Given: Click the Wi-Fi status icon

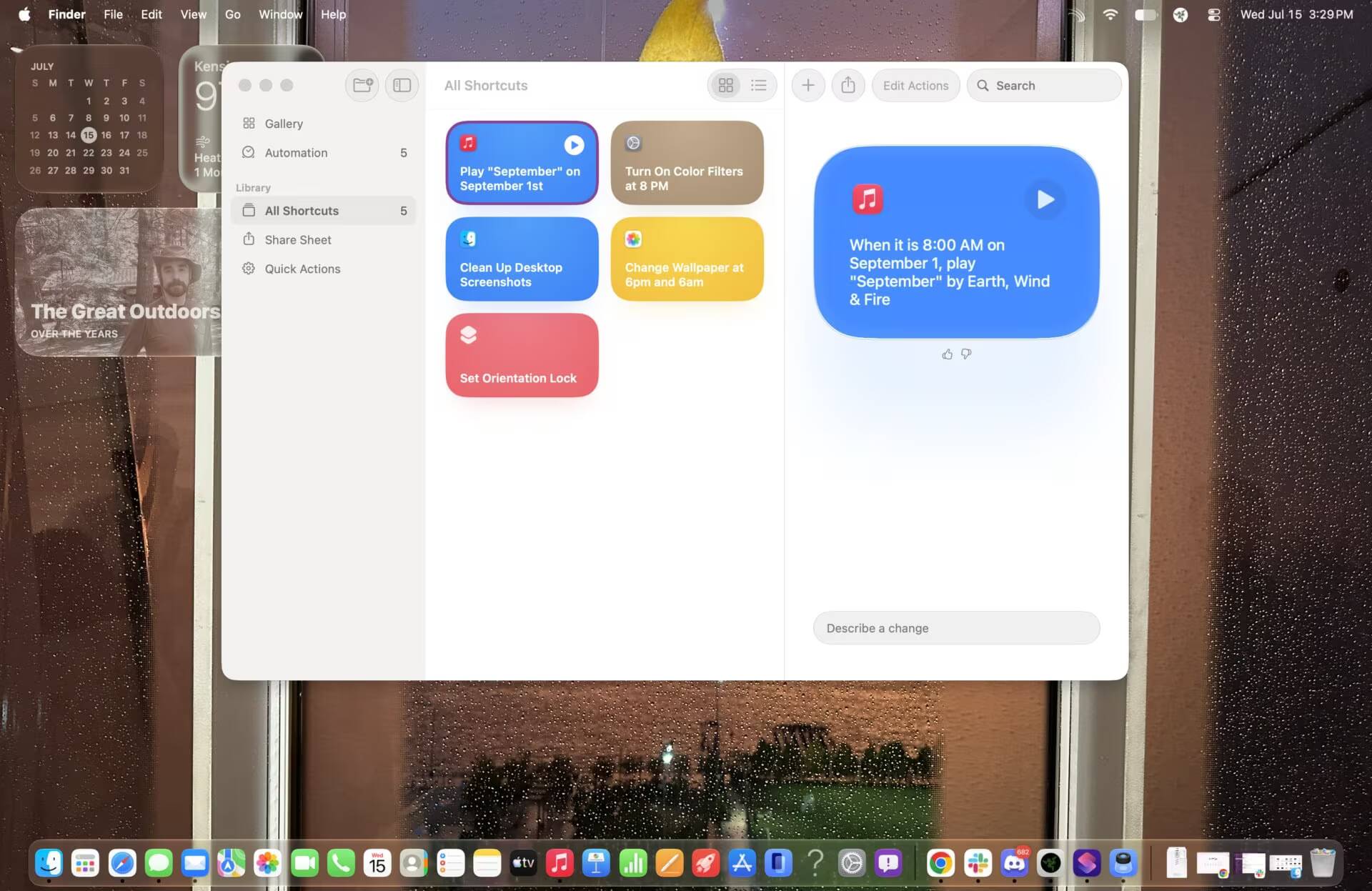Looking at the screenshot, I should pyautogui.click(x=1110, y=14).
